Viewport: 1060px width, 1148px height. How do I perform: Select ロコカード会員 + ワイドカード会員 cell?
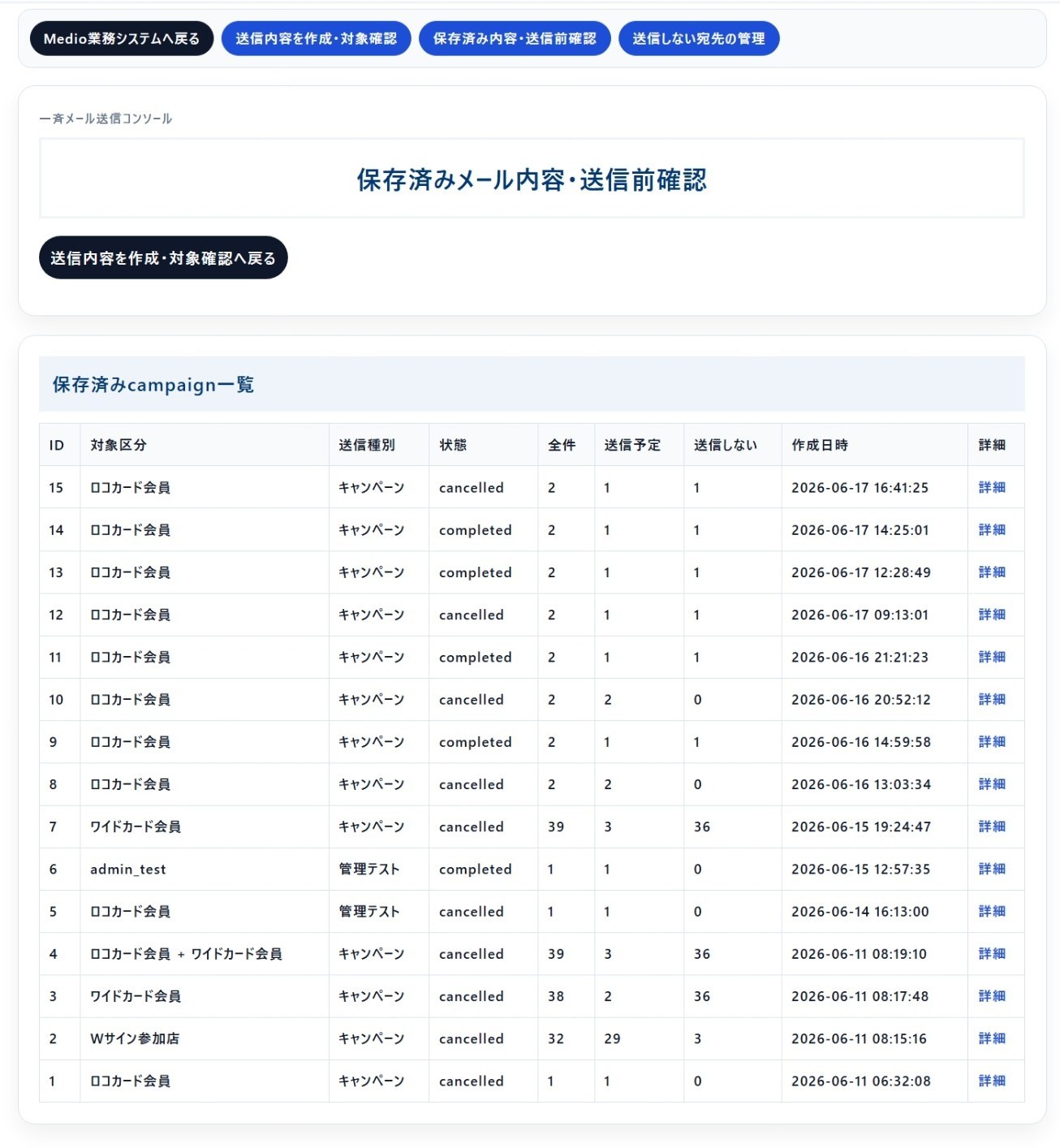tap(205, 954)
